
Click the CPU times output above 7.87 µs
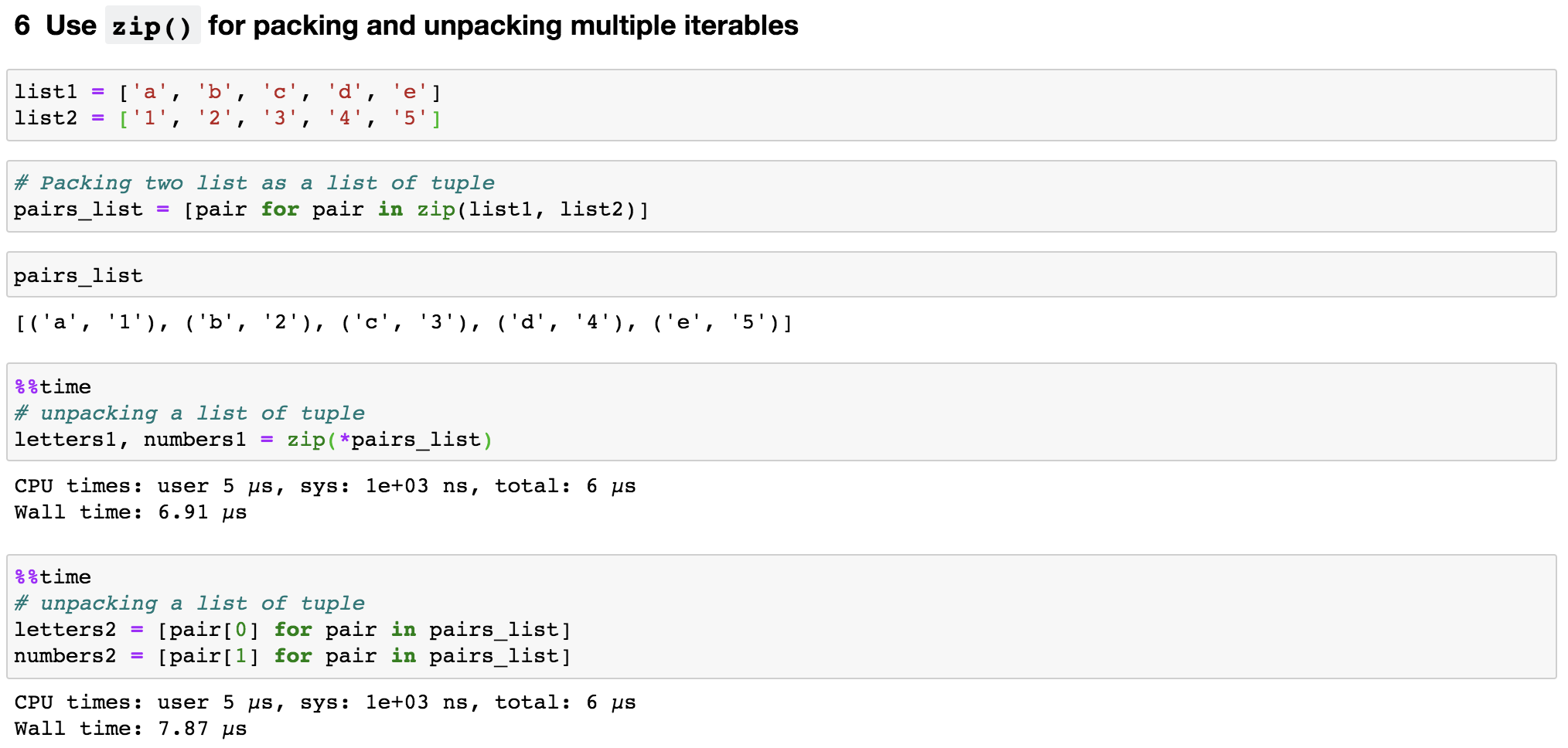325,702
